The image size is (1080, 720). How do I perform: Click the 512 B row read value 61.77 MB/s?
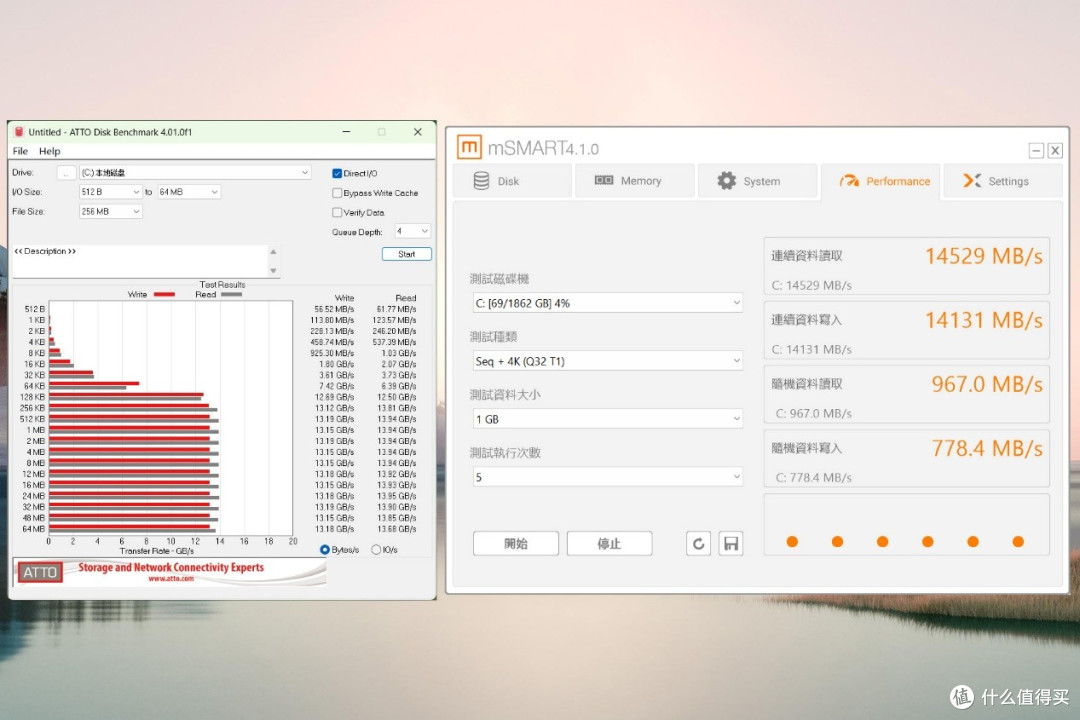pos(396,309)
